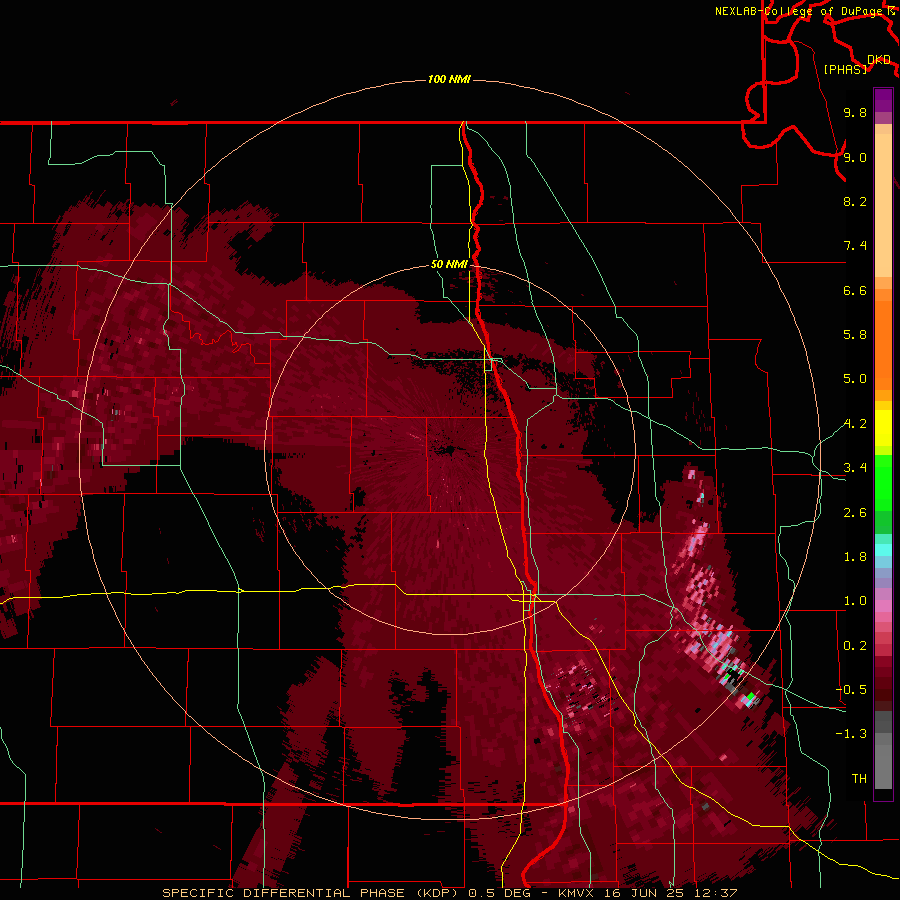Pick the bright green color bar segment
Screen dimensions: 900x900
pyautogui.click(x=883, y=482)
